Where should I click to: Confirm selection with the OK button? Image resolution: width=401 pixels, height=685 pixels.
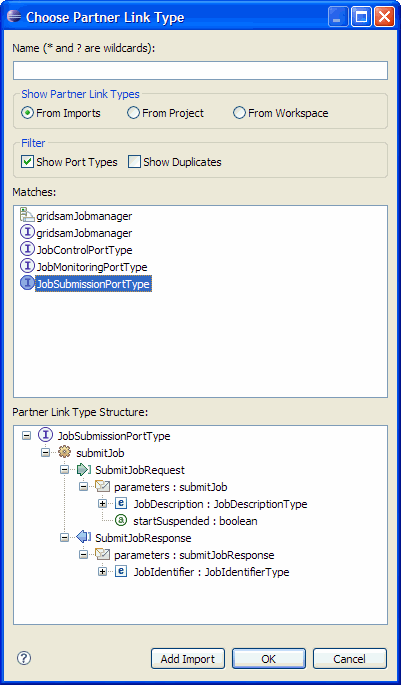tap(269, 658)
